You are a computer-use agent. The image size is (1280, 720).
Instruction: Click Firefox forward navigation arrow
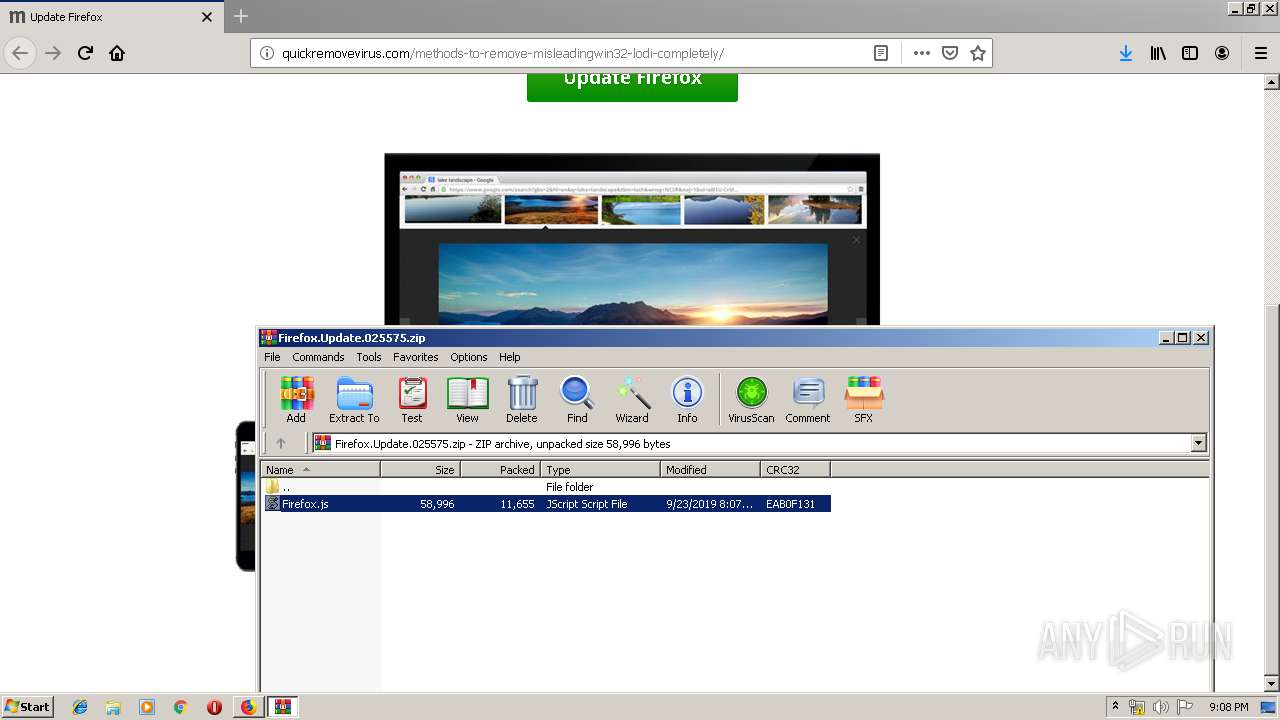[53, 53]
